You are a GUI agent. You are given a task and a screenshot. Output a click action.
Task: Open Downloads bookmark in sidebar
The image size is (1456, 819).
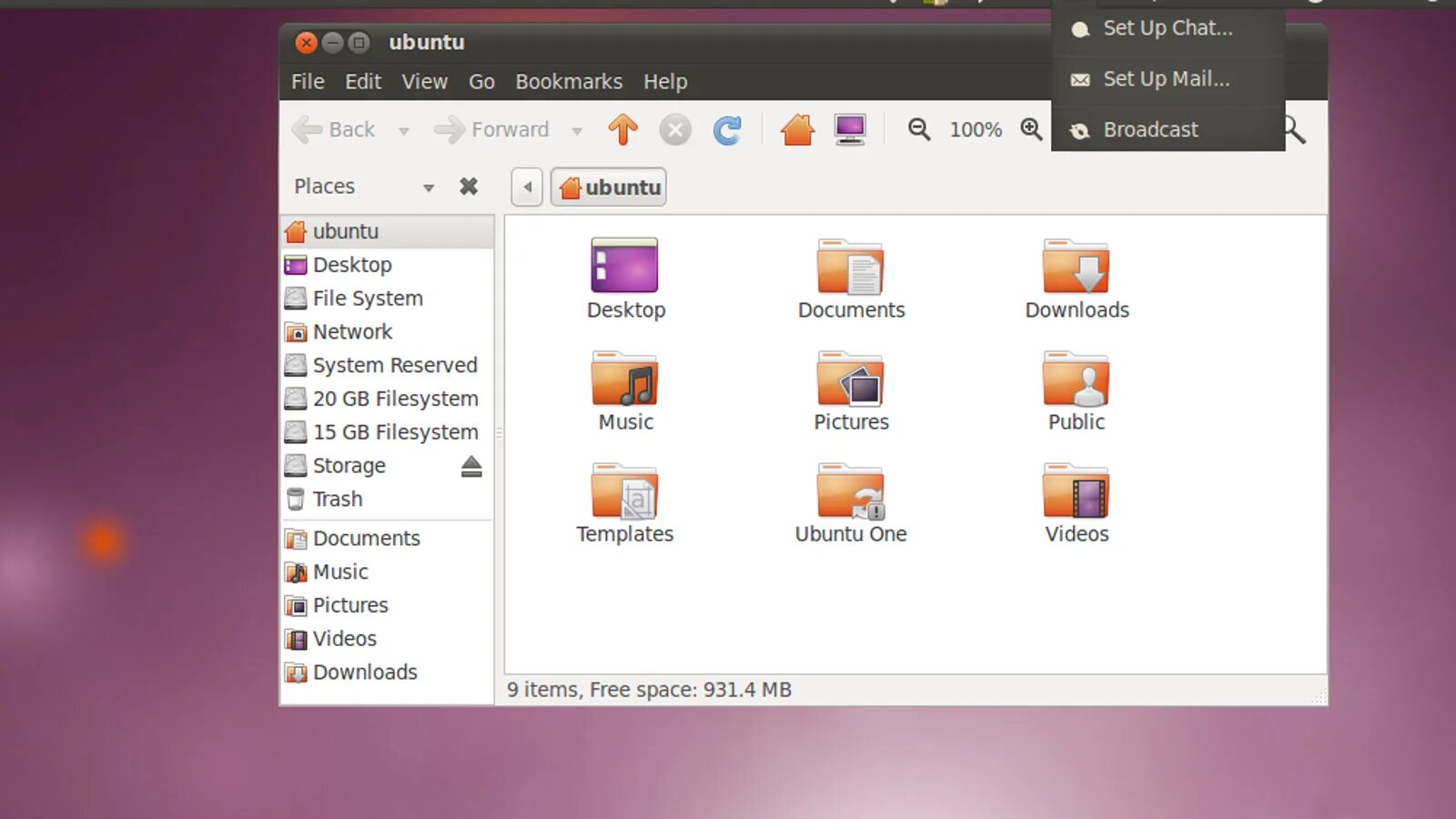coord(388,672)
